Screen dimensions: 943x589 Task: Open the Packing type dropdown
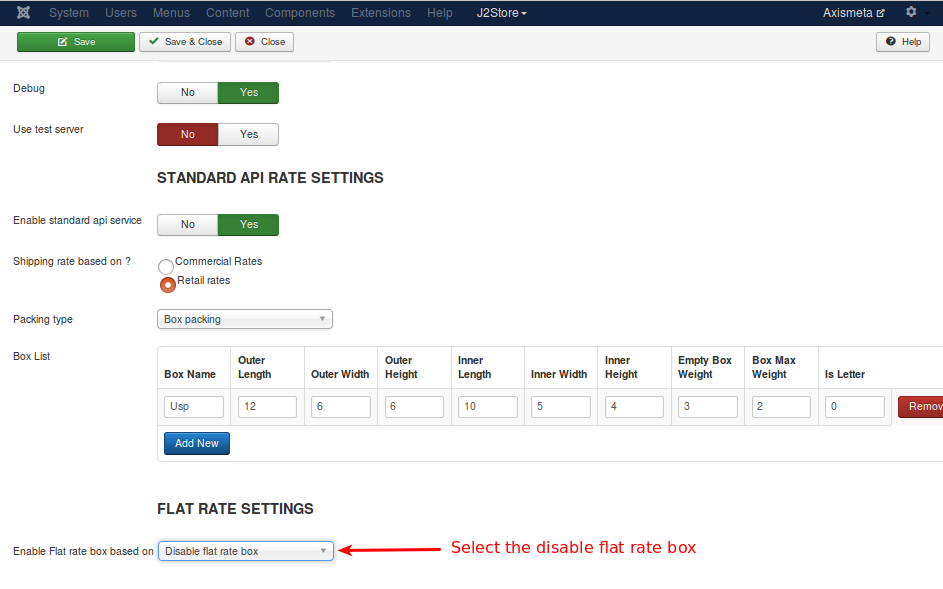click(245, 320)
